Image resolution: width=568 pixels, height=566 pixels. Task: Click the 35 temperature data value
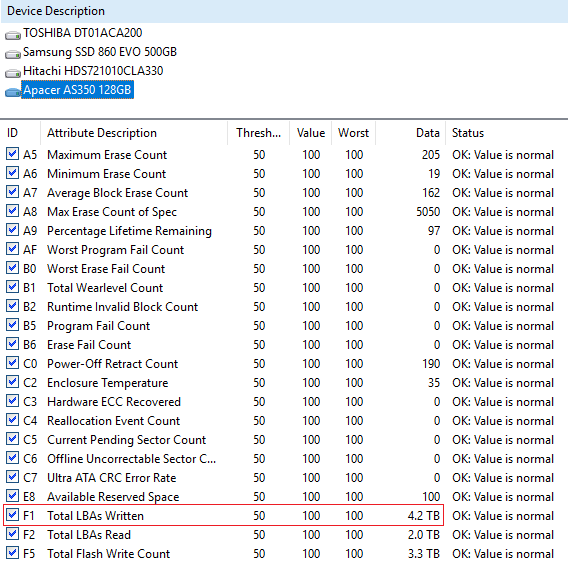click(434, 383)
